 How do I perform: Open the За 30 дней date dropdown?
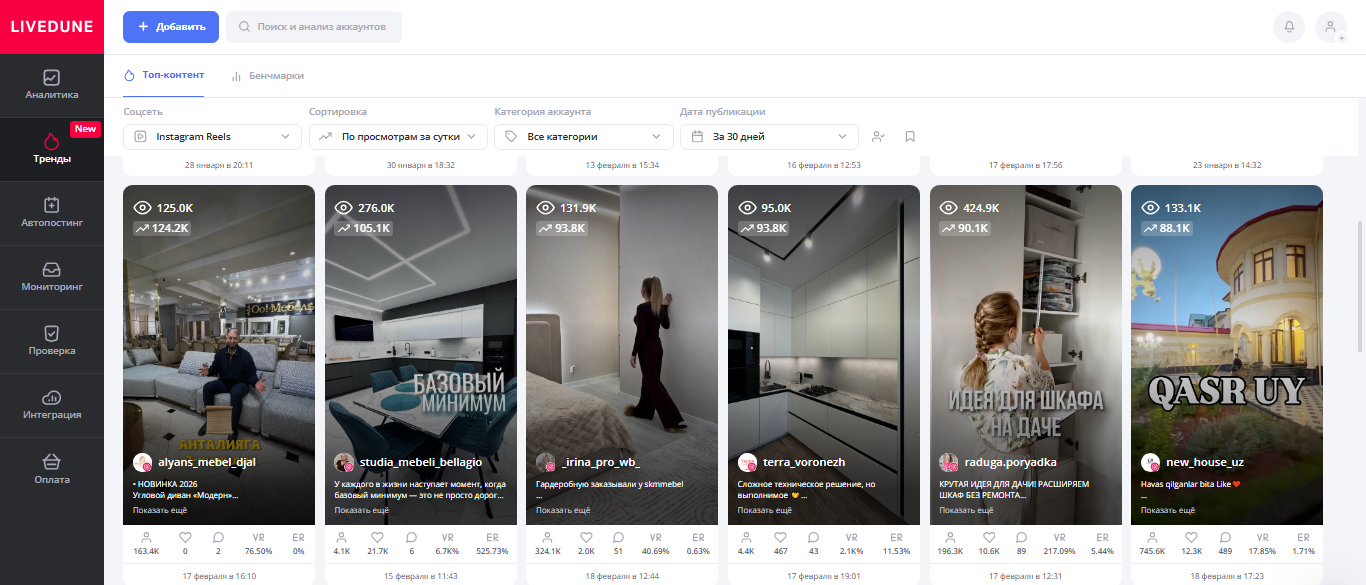pos(769,137)
